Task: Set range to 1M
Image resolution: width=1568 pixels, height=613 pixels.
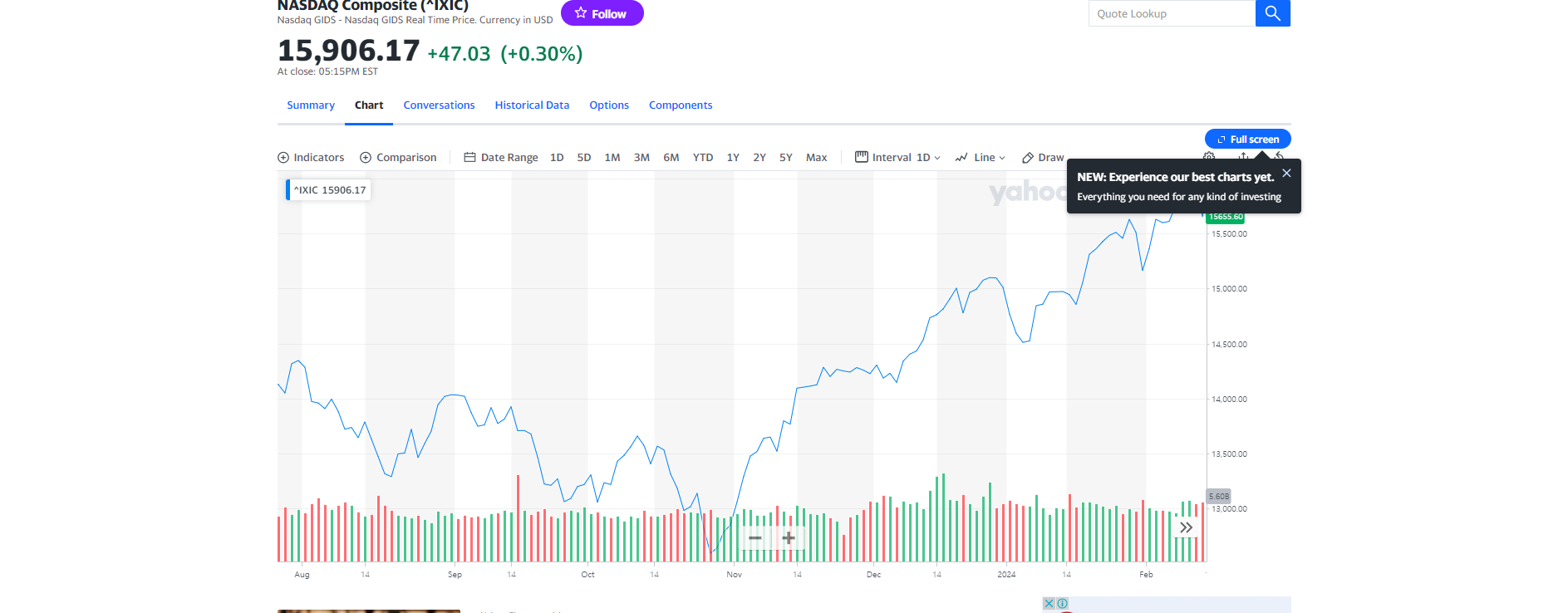Action: [612, 158]
